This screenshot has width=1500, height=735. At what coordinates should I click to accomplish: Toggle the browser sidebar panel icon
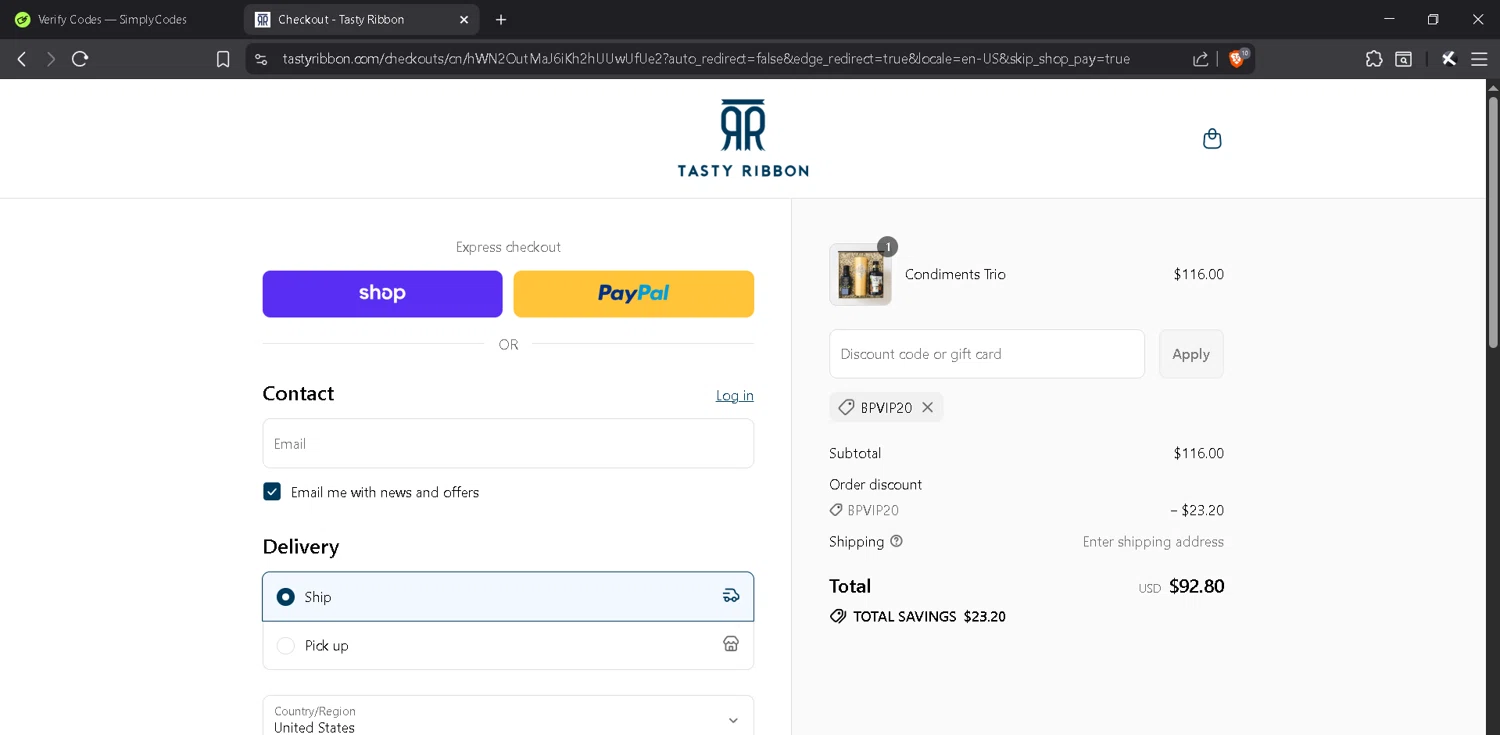coord(1404,59)
